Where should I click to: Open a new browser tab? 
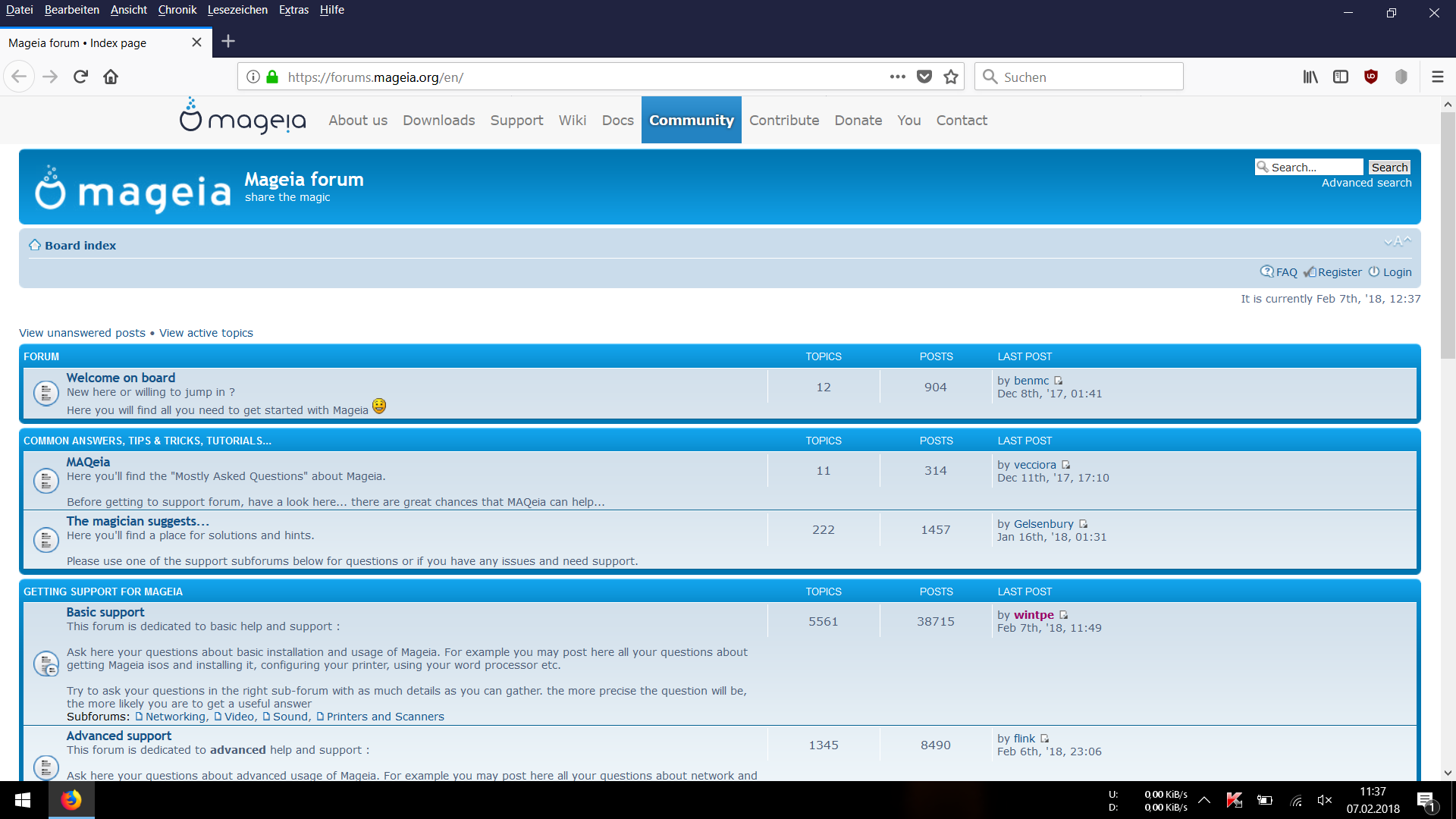(228, 42)
